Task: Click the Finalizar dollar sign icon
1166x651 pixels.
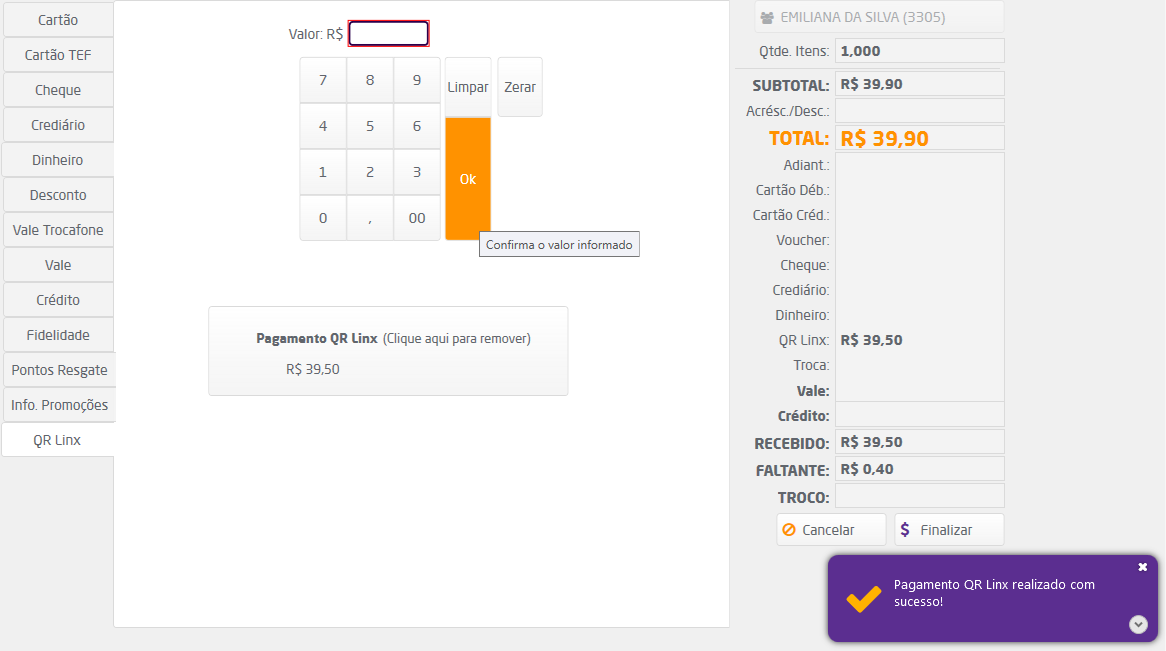Action: pos(905,530)
